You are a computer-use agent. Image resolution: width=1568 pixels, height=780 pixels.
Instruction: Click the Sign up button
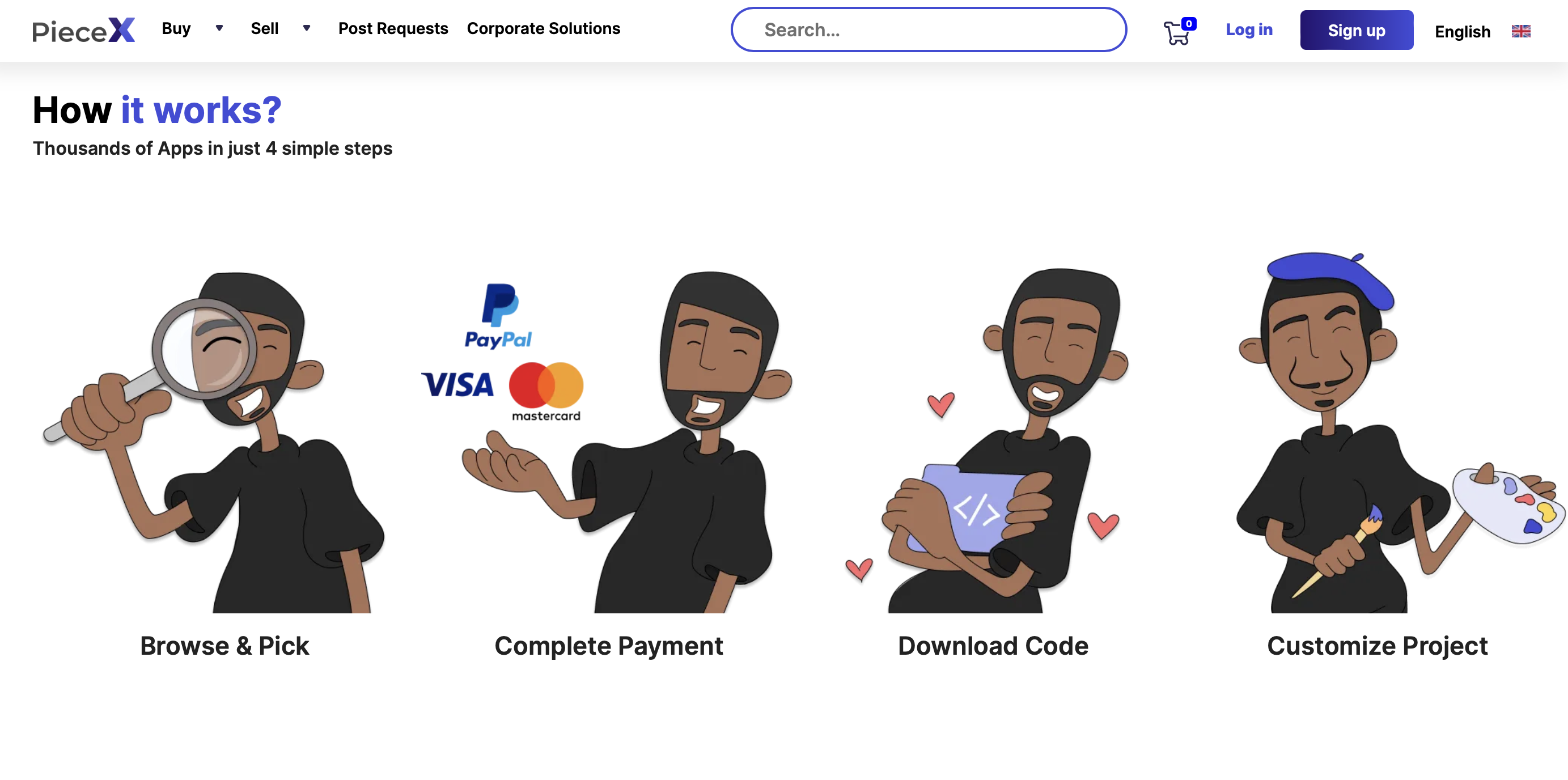click(1356, 30)
